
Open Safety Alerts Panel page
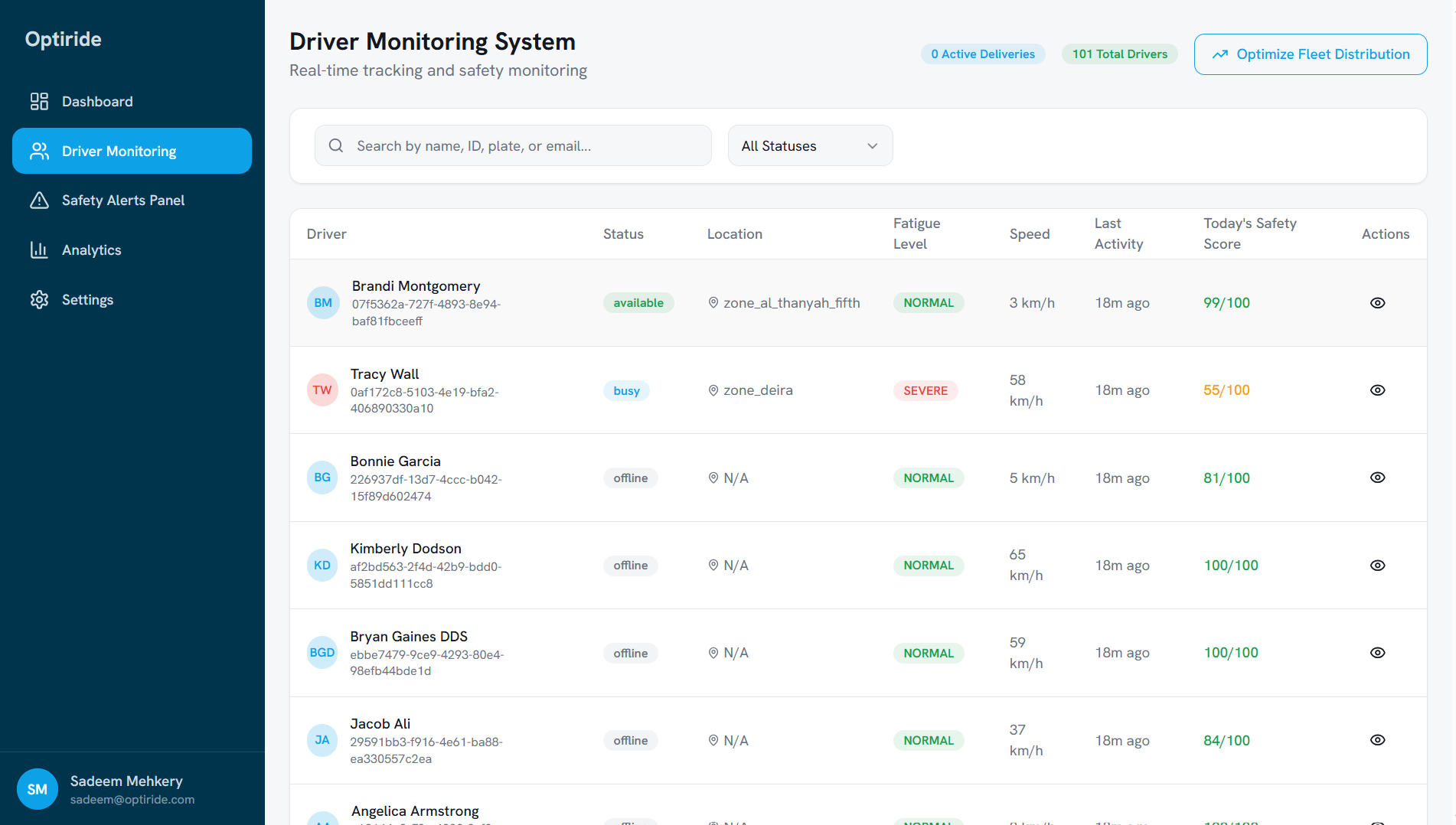(x=132, y=201)
